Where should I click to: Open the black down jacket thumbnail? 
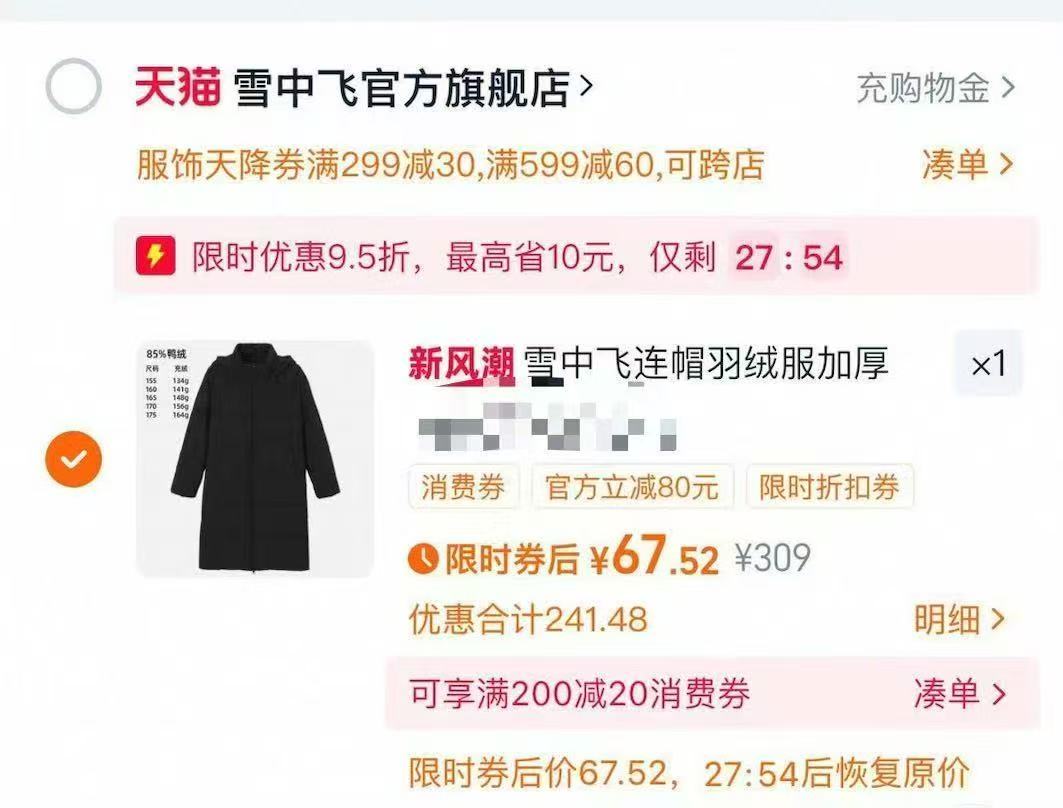(x=255, y=459)
